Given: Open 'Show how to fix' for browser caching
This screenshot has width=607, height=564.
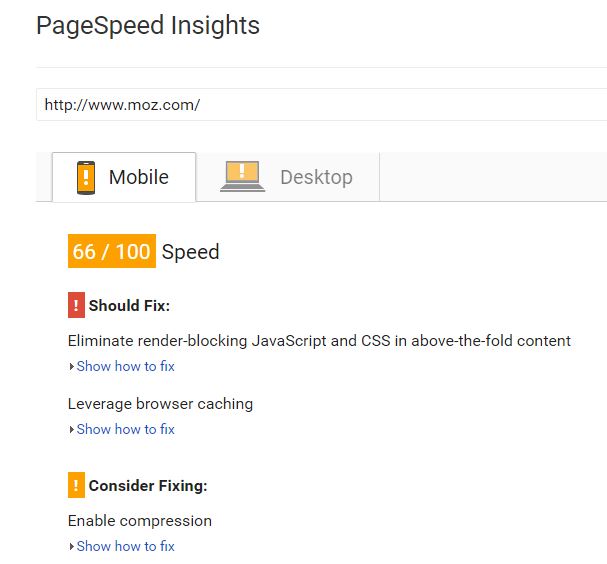Looking at the screenshot, I should 125,429.
